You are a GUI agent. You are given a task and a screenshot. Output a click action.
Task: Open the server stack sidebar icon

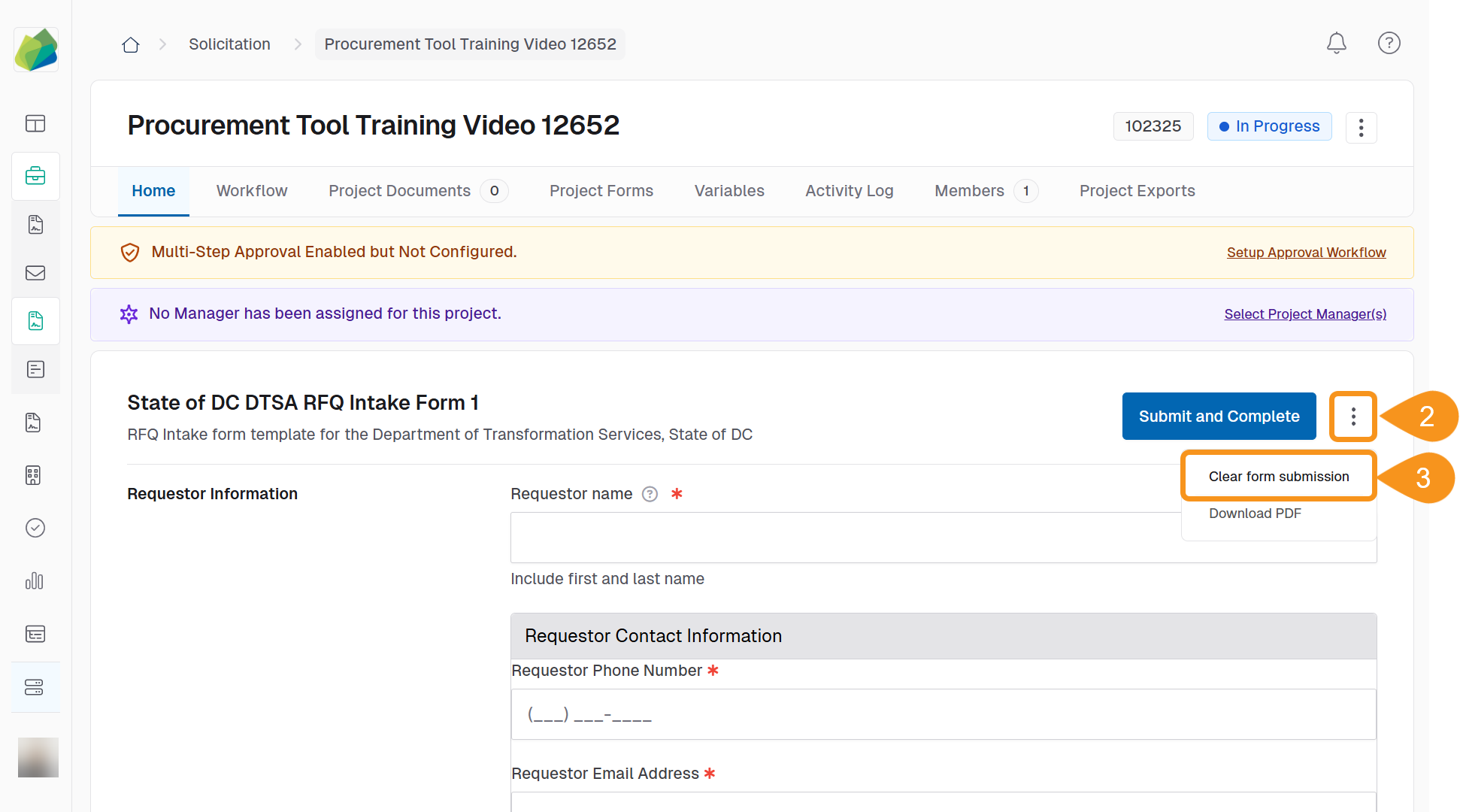pos(35,687)
